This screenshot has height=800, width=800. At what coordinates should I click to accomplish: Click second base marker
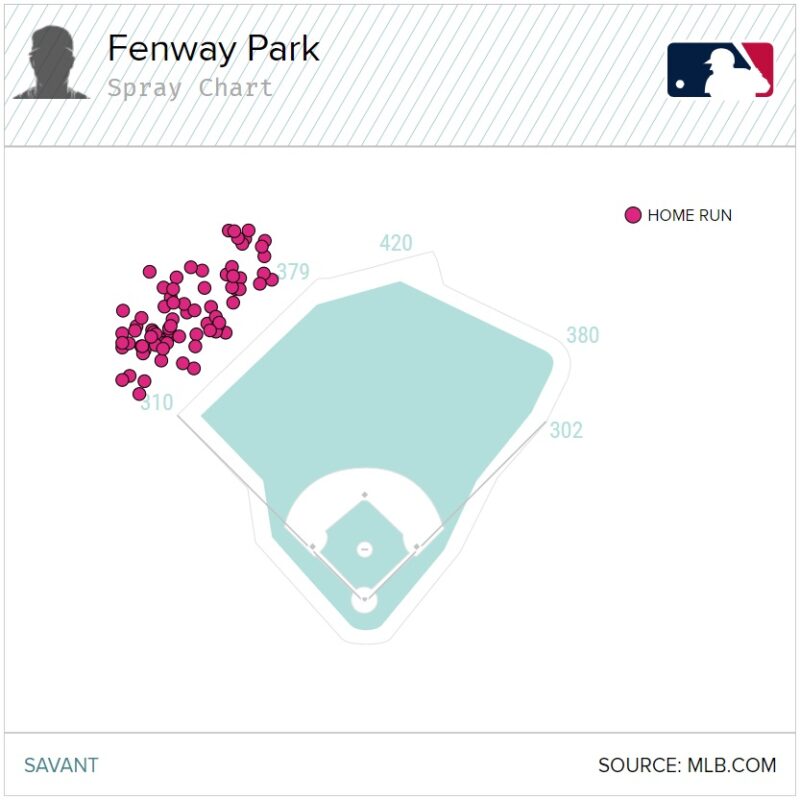pos(364,495)
